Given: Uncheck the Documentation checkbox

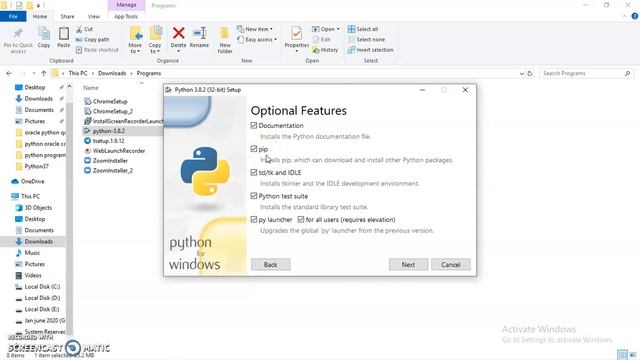Looking at the screenshot, I should tap(254, 125).
